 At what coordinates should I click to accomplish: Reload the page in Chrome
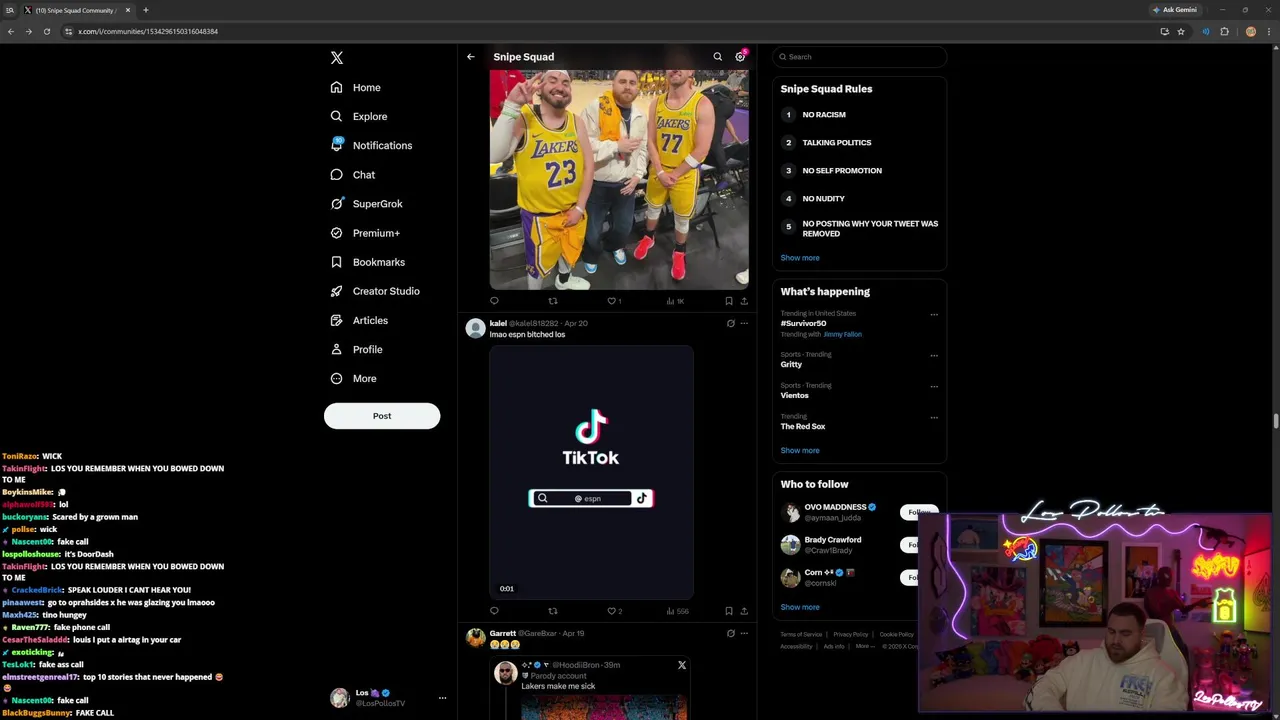pyautogui.click(x=46, y=32)
